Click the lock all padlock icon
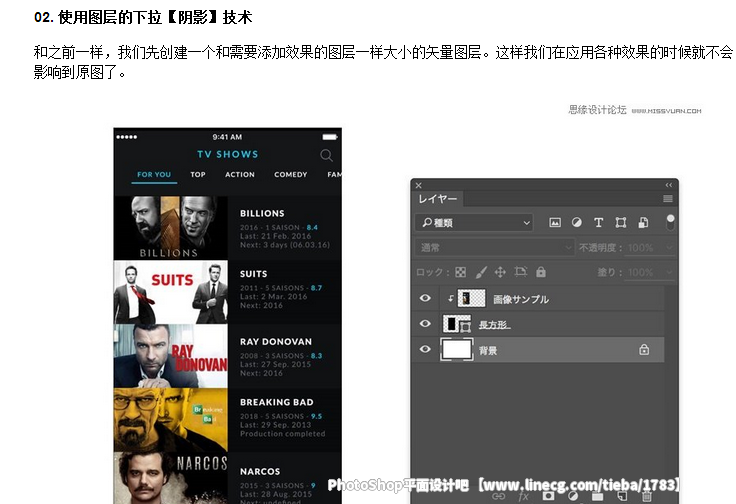Image resolution: width=736 pixels, height=504 pixels. pos(541,272)
